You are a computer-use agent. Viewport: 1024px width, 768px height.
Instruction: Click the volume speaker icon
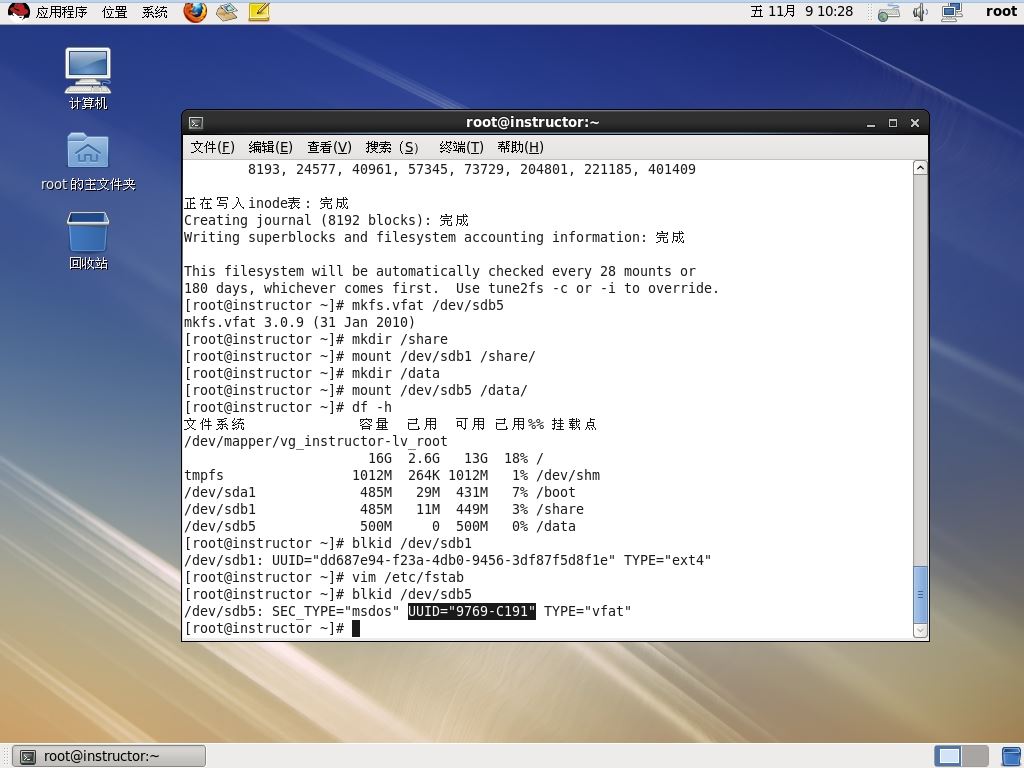tap(920, 12)
